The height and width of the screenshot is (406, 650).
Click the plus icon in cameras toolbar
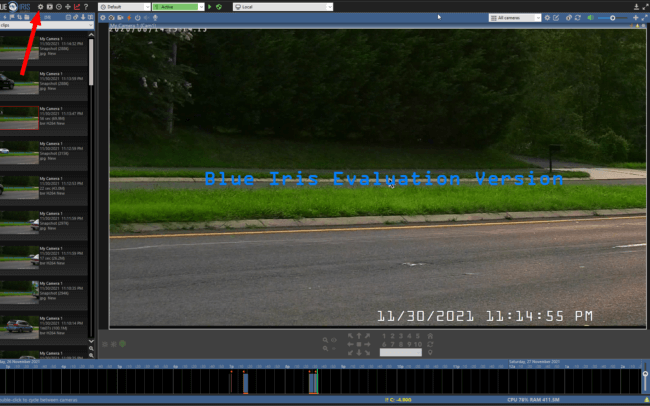635,17
